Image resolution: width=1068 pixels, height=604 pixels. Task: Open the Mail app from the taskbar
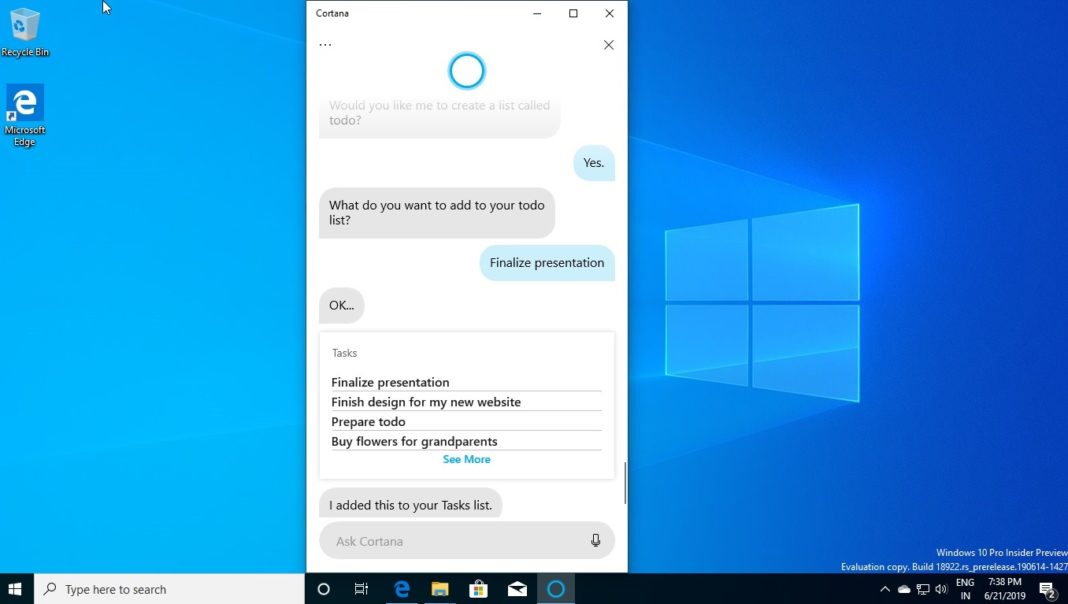(x=517, y=588)
